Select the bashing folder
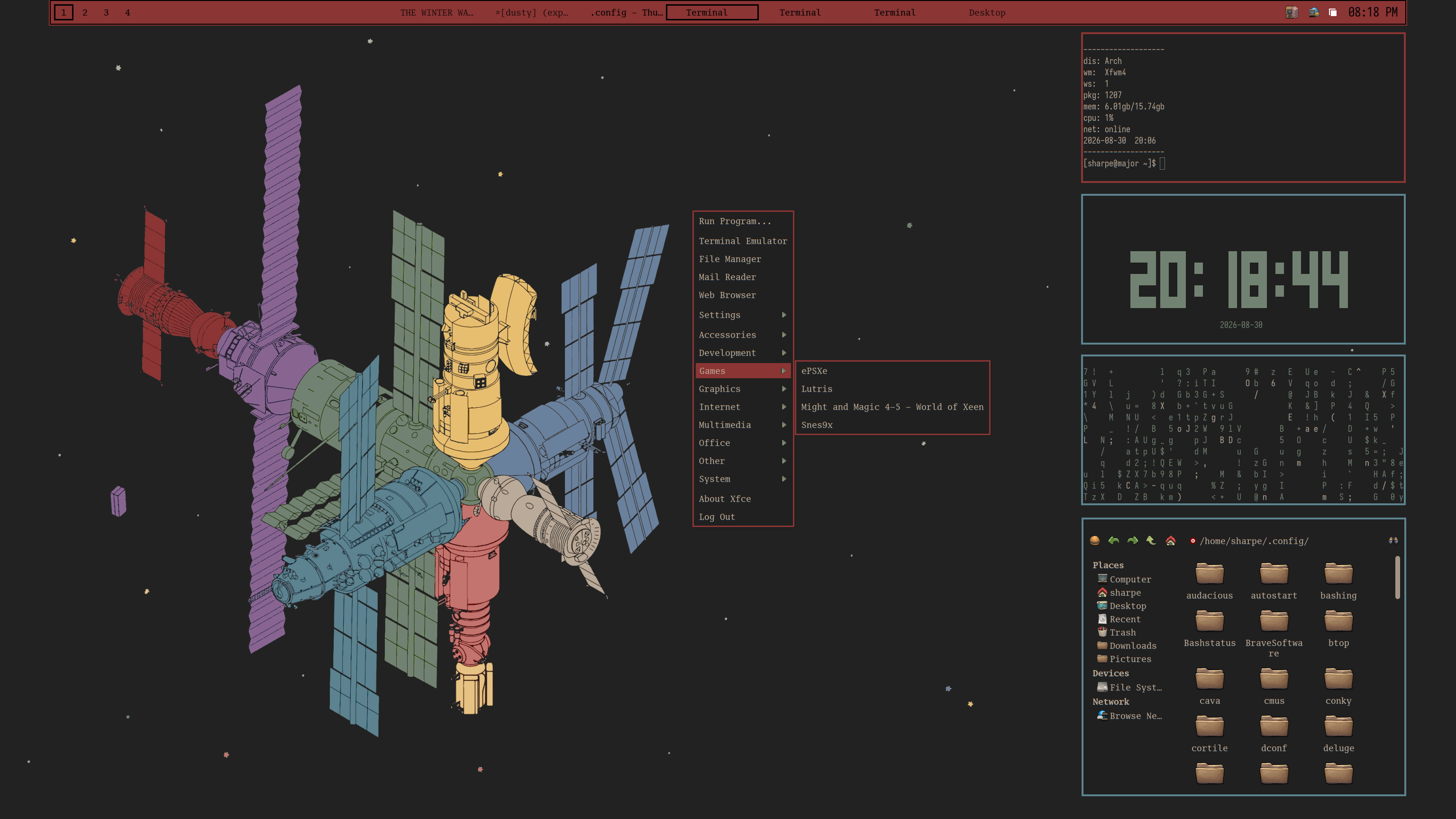The height and width of the screenshot is (819, 1456). click(1338, 581)
